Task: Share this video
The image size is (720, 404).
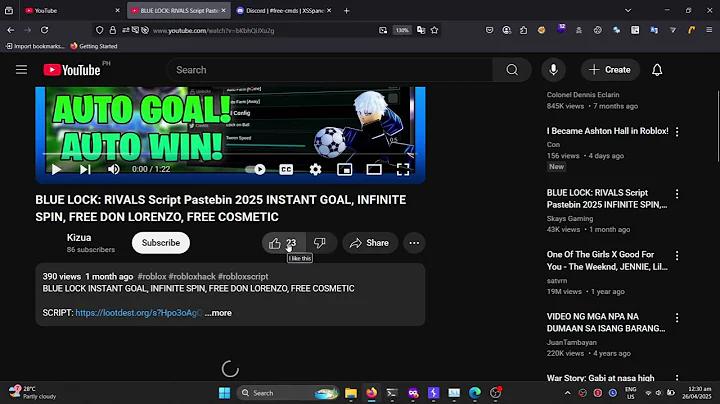Action: coord(369,243)
